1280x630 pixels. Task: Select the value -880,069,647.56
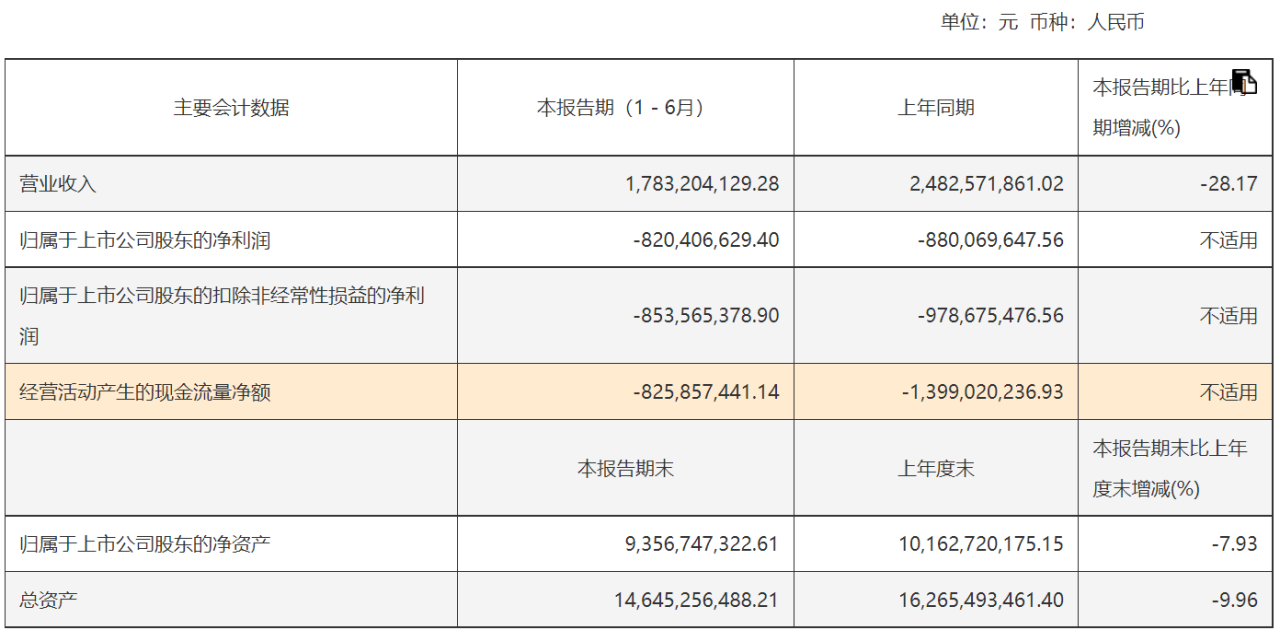[990, 240]
